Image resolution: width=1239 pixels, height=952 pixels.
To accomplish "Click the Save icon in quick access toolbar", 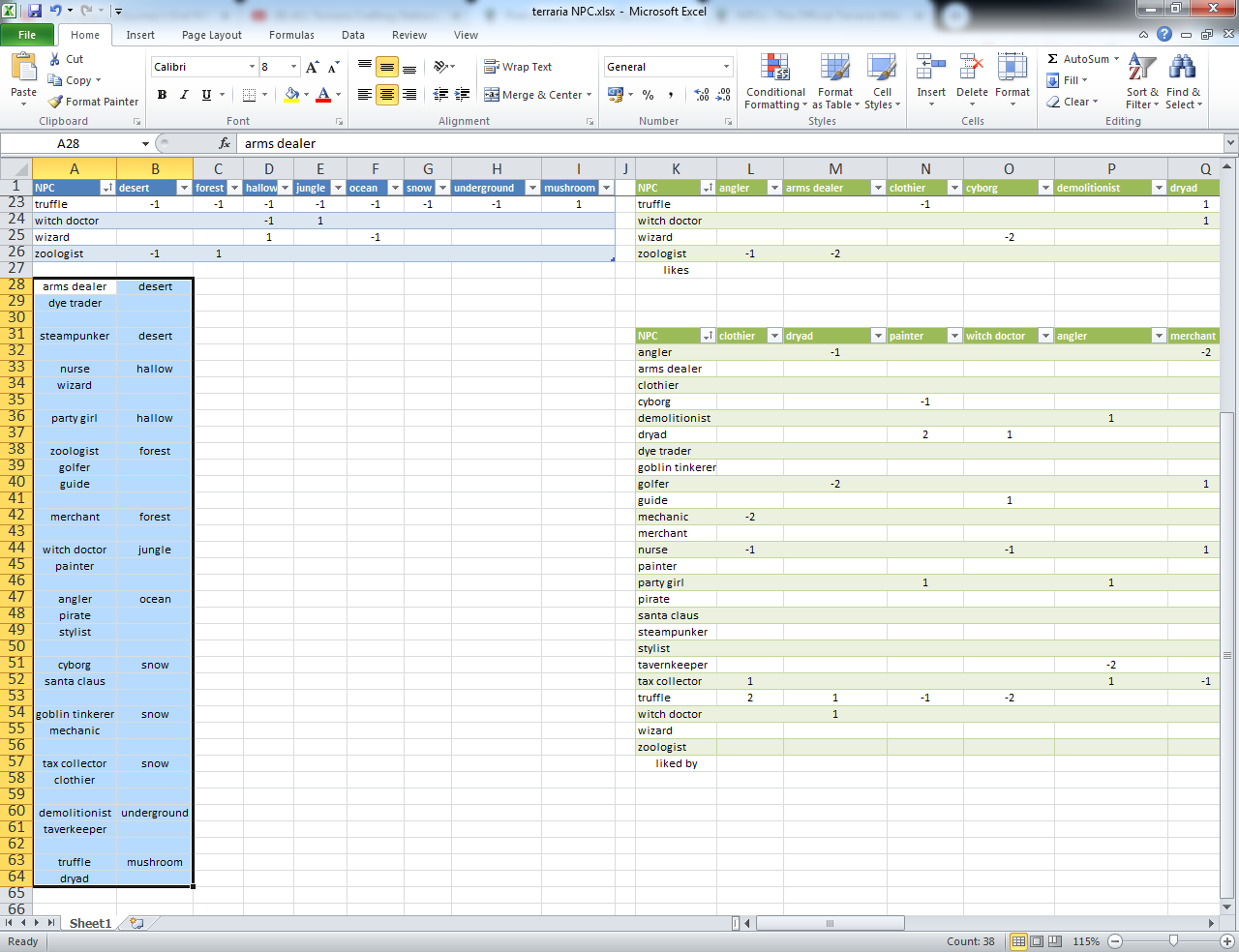I will click(35, 11).
